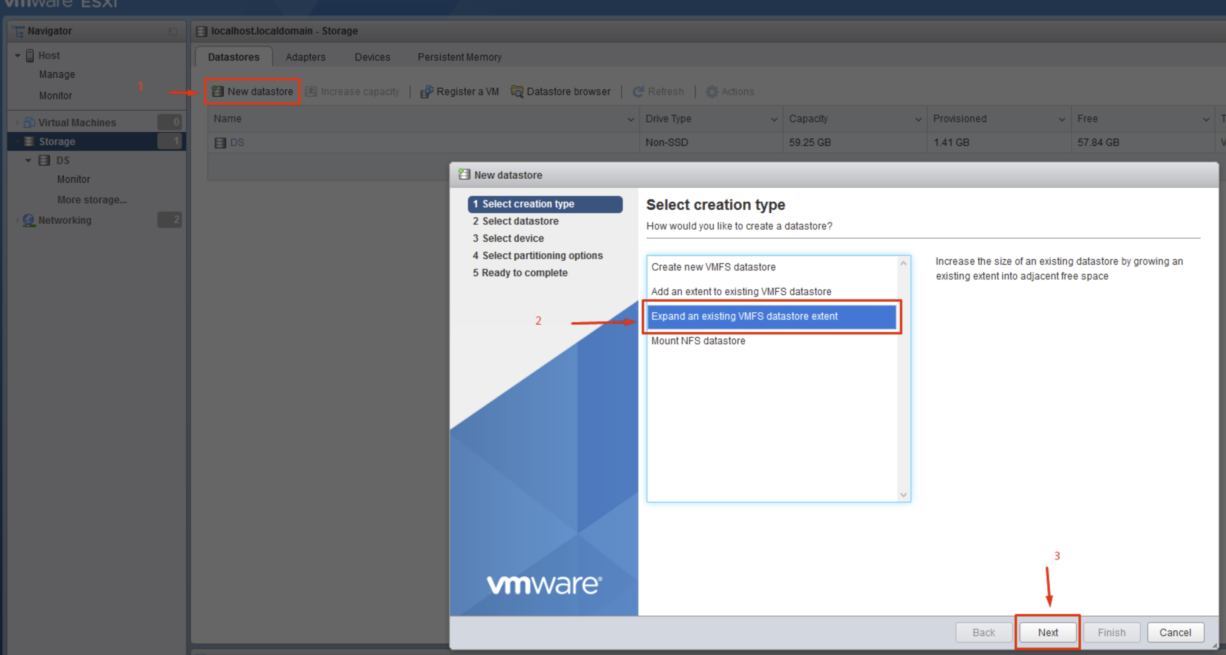The height and width of the screenshot is (655, 1226).
Task: Click the Increase capacity toolbar icon
Action: 310,90
